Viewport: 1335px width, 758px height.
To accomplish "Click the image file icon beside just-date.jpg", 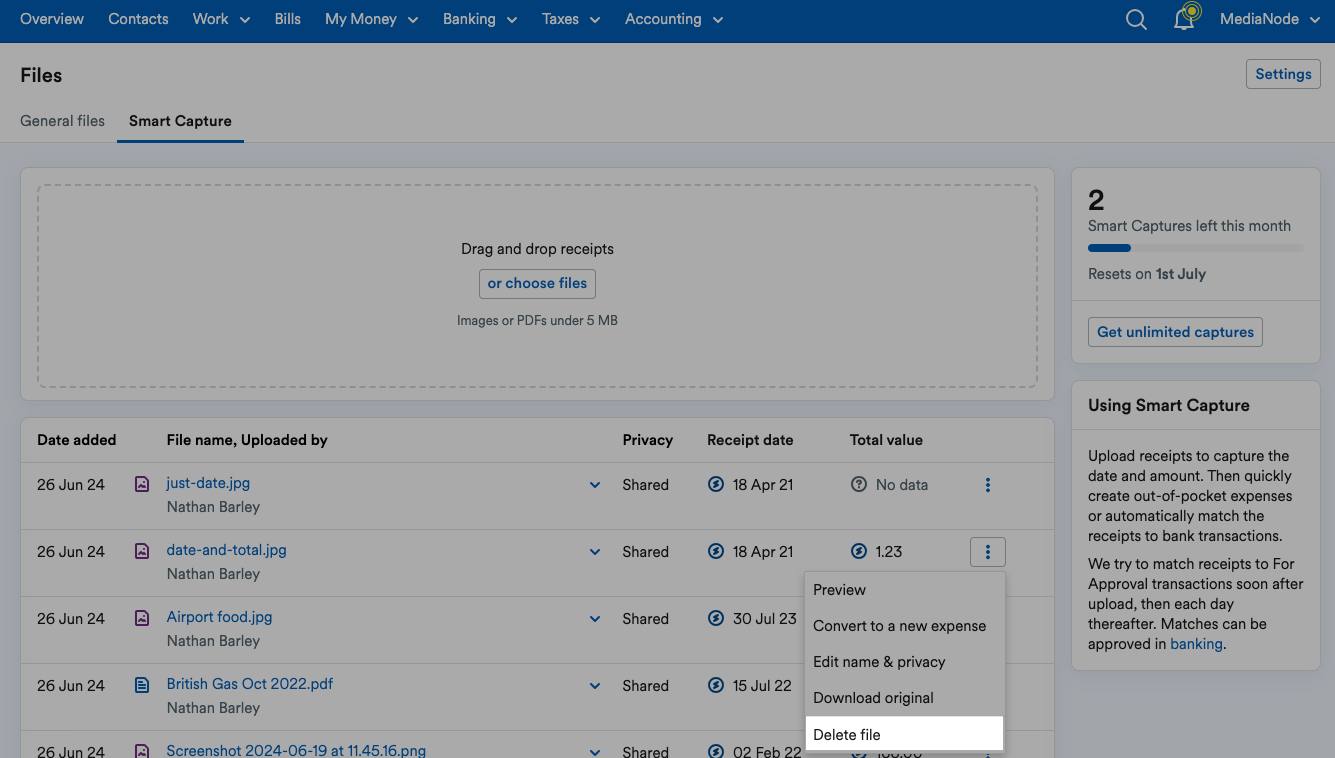I will (140, 483).
